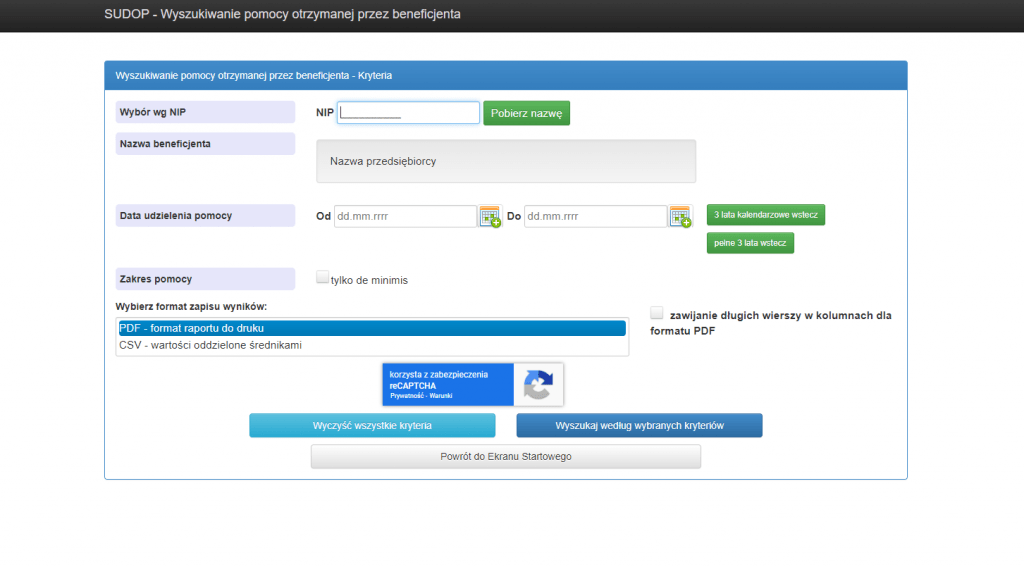Click the 'Nazwa przedsiębiorcy' name box
The image size is (1024, 567).
click(505, 161)
